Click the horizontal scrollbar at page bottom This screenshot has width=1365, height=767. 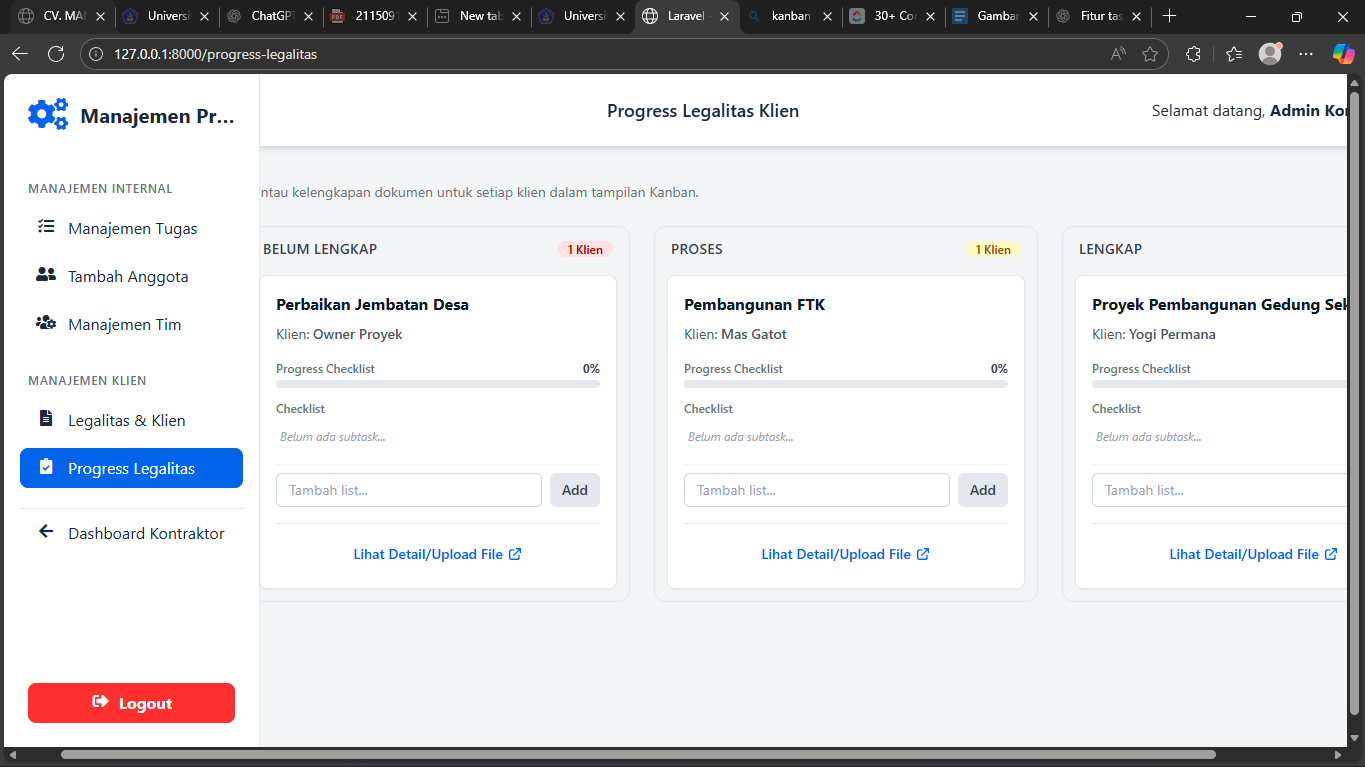(640, 755)
